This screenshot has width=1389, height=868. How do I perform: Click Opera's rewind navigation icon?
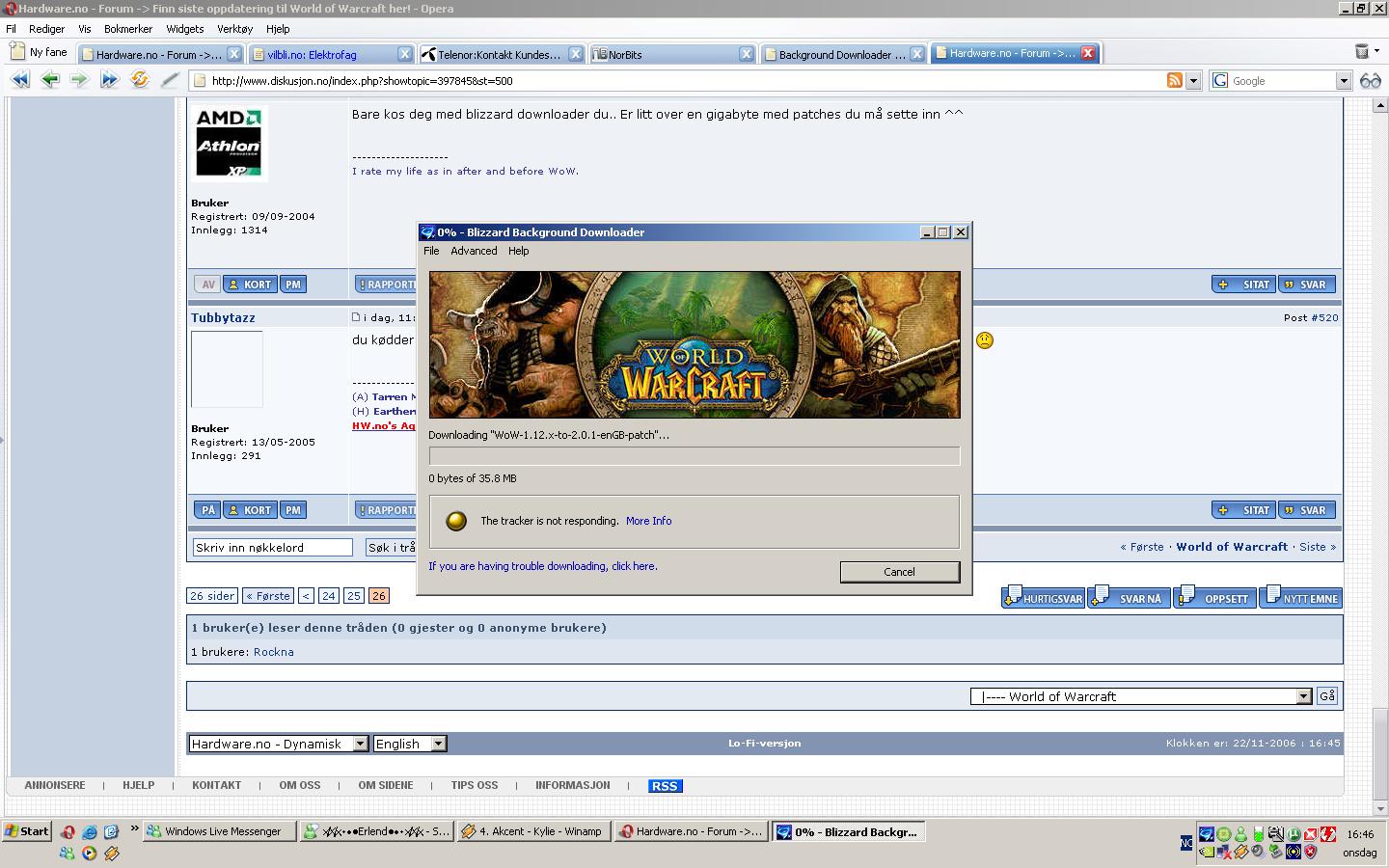(x=19, y=80)
